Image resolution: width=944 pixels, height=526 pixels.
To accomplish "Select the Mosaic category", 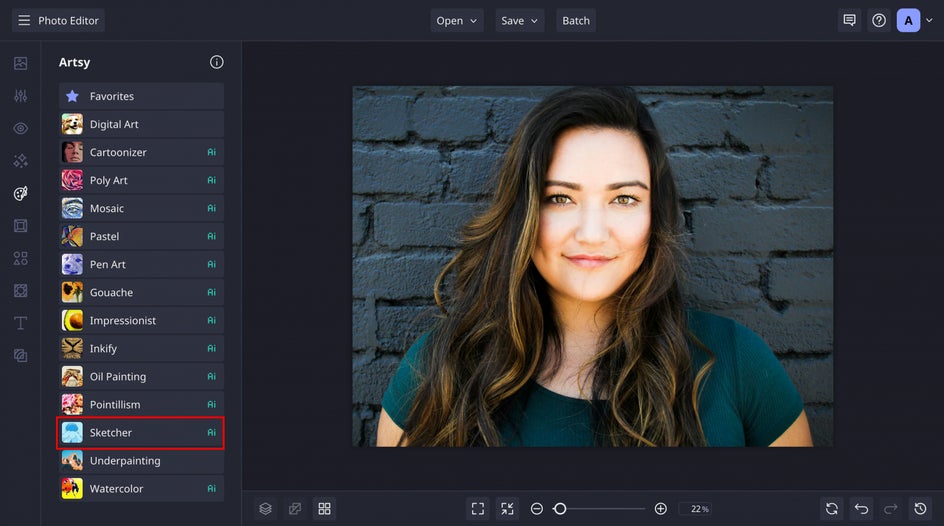I will [x=141, y=208].
